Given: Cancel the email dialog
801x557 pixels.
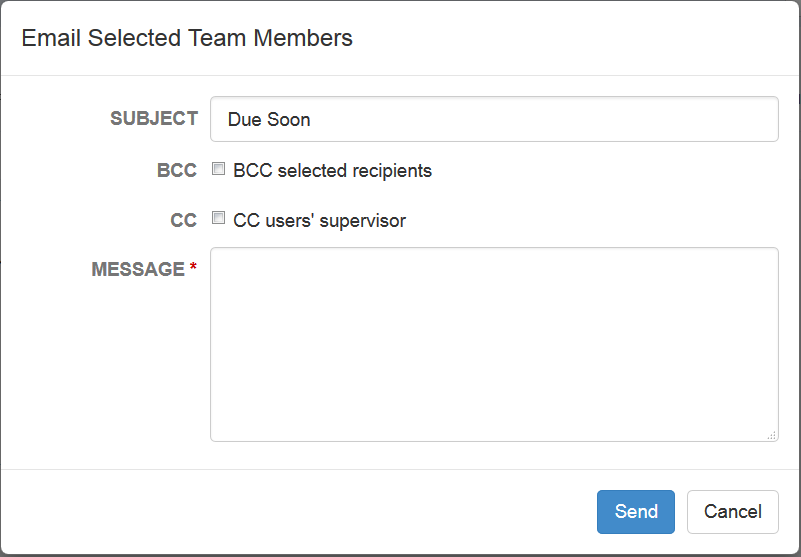Looking at the screenshot, I should coord(732,512).
